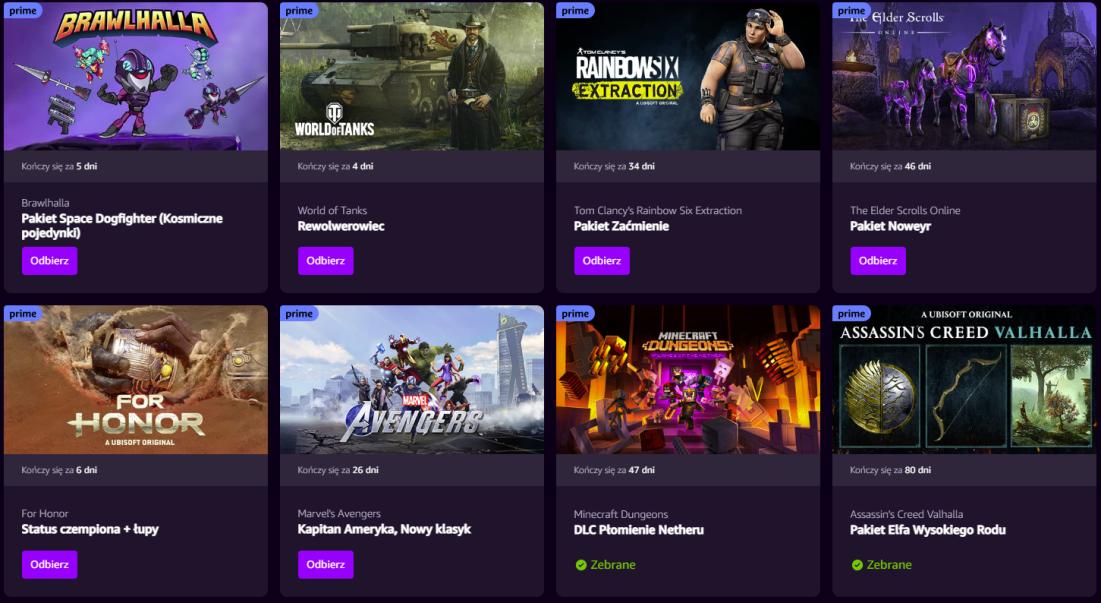Open the Brawlhalla artwork thumbnail

click(136, 76)
